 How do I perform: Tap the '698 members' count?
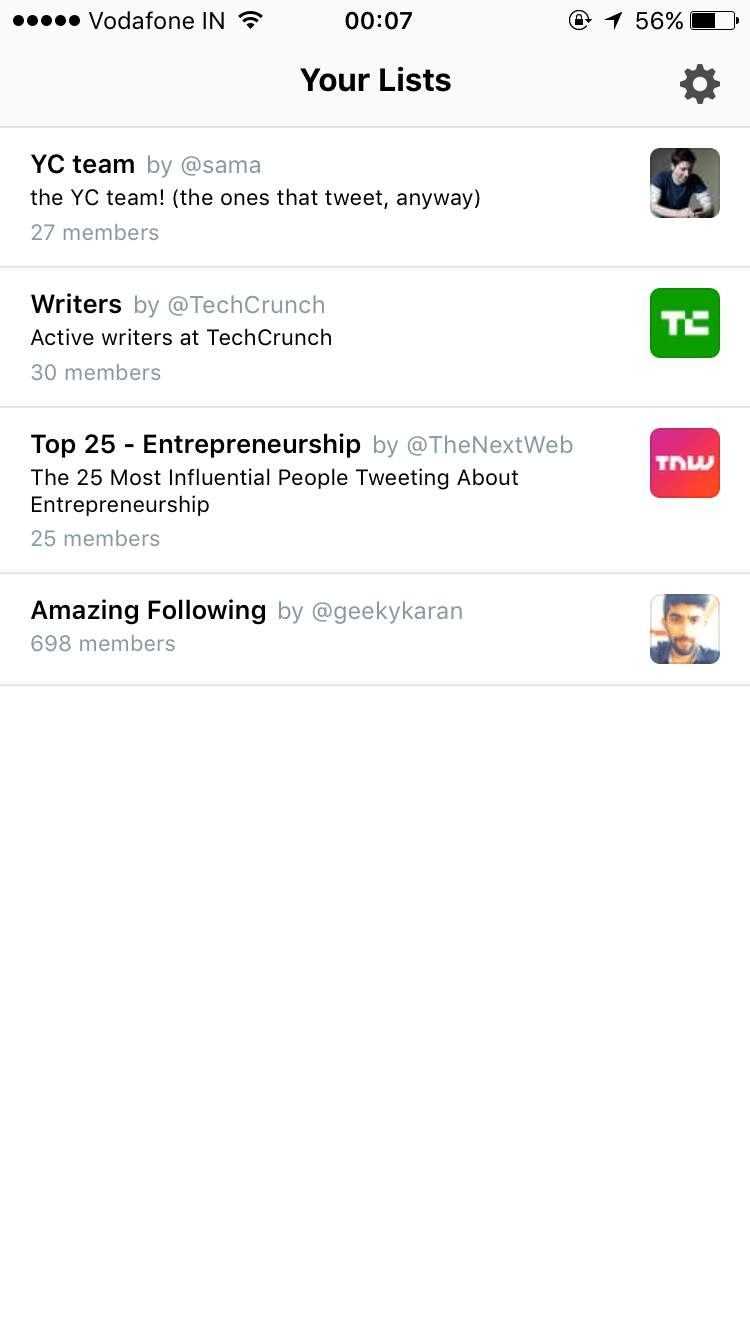[103, 644]
